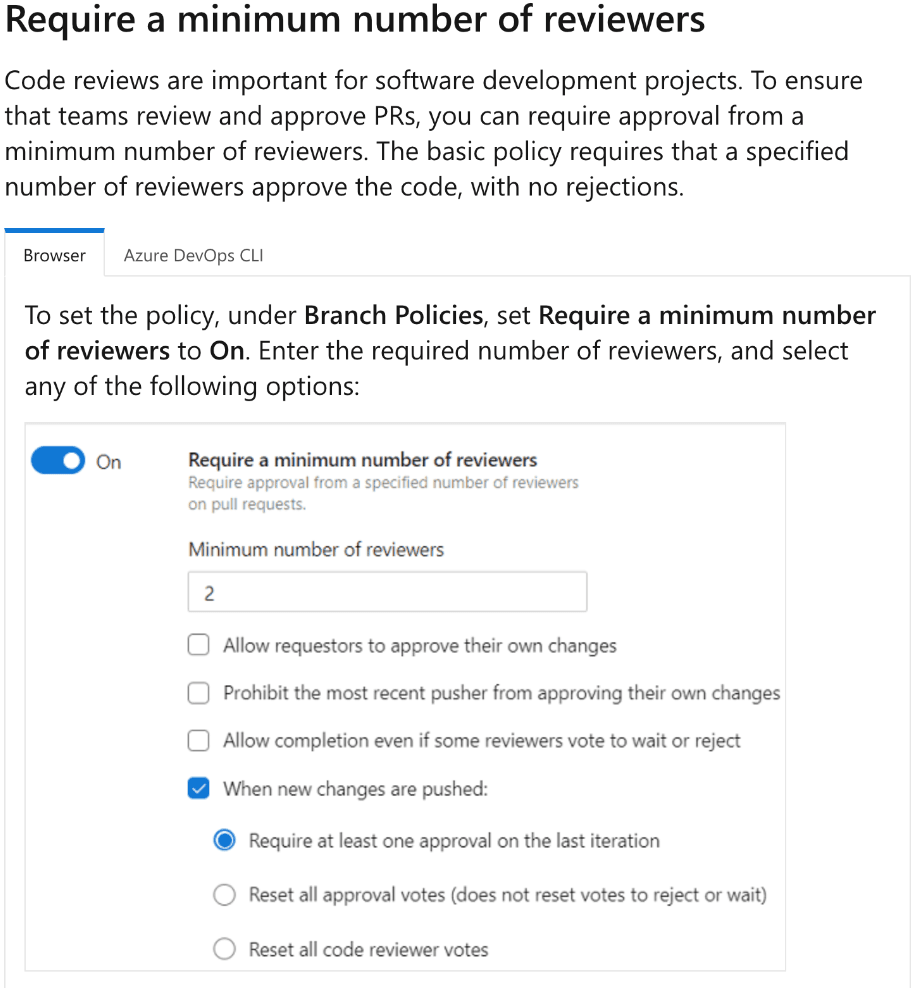913x988 pixels.
Task: Click the bold policy title beside the toggle
Action: pyautogui.click(x=363, y=460)
